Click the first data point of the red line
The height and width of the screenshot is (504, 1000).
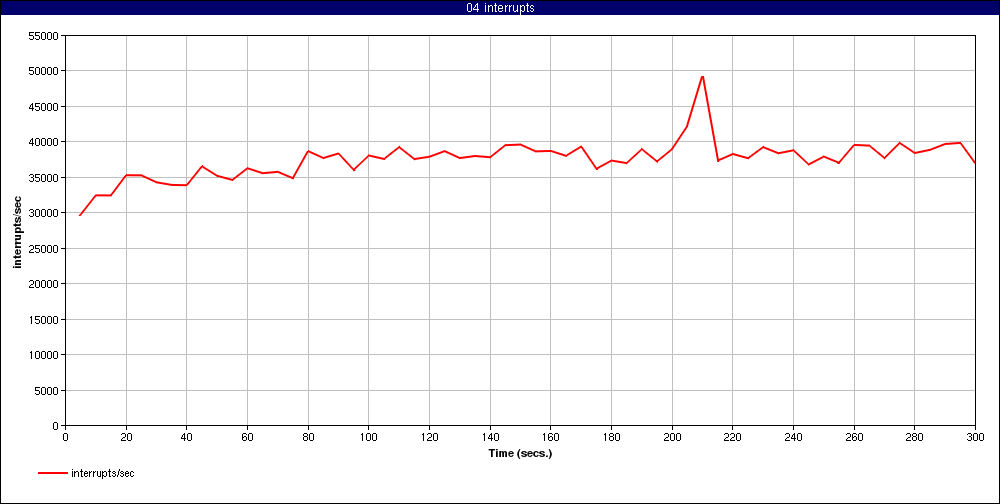[x=80, y=215]
